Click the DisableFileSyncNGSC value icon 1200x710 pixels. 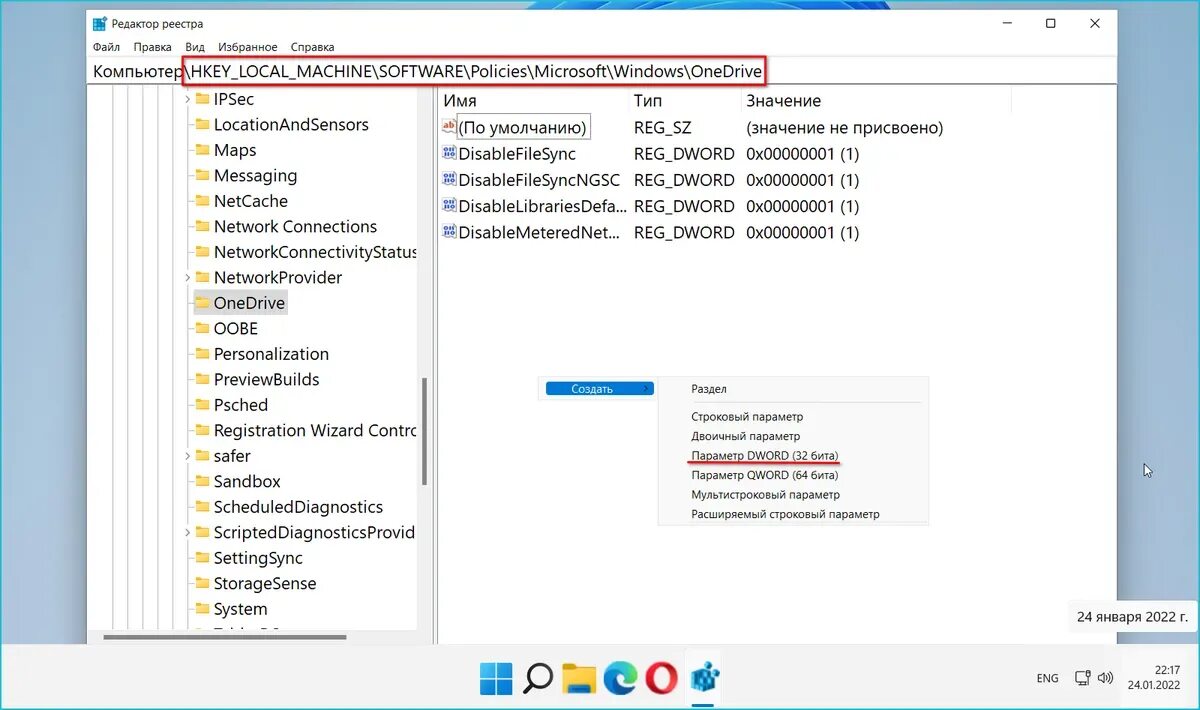449,180
